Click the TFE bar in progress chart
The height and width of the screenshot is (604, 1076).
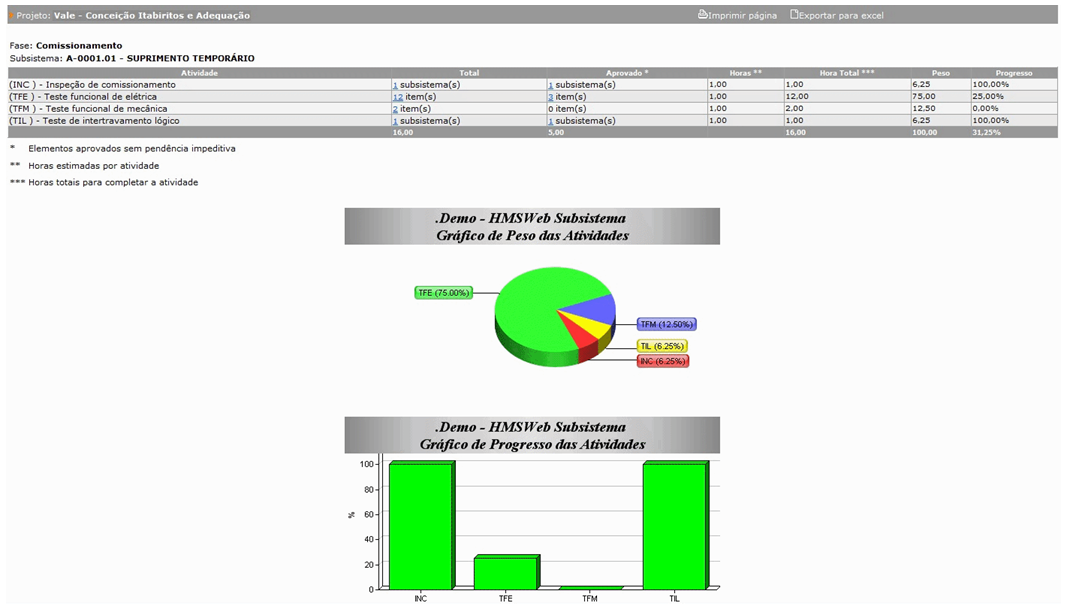tap(504, 573)
